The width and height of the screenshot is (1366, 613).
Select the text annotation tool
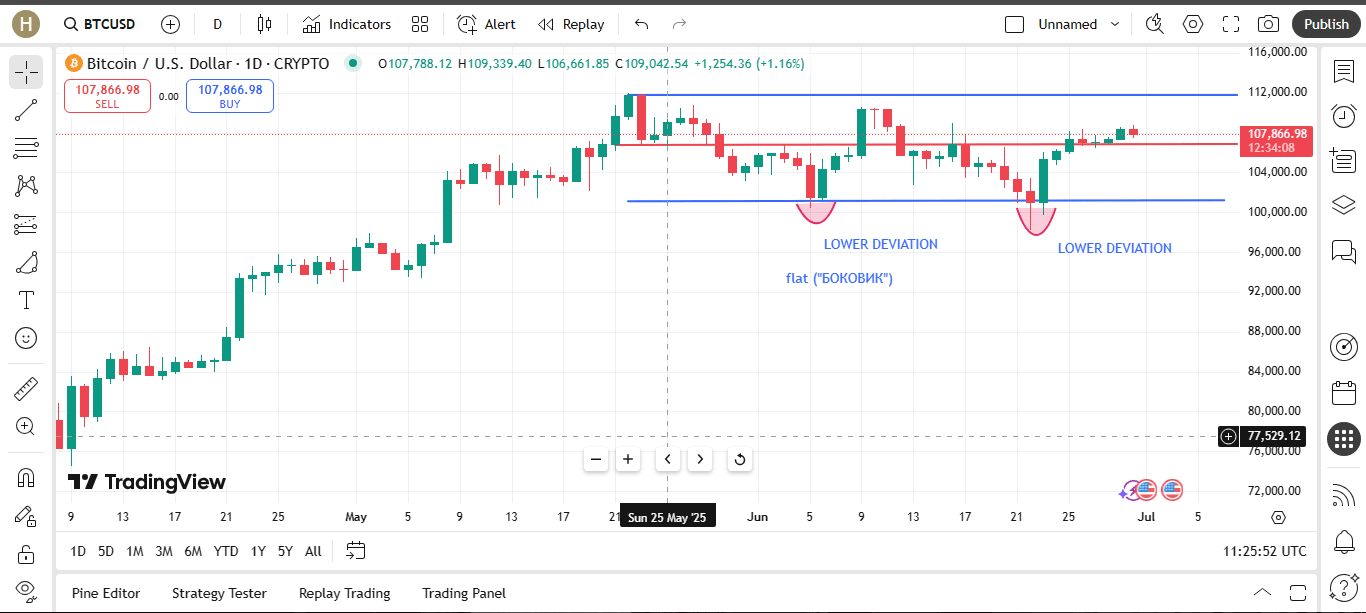point(26,300)
